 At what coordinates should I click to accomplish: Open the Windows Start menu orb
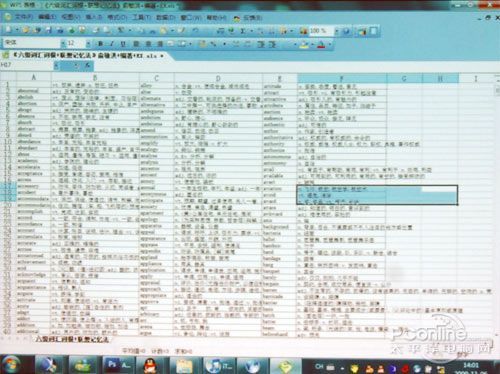[12, 364]
